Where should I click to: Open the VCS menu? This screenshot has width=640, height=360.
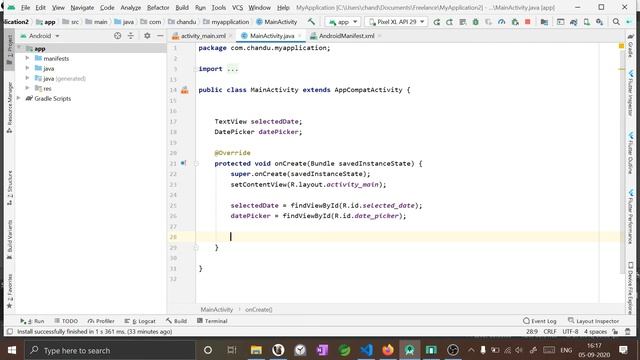pyautogui.click(x=237, y=7)
